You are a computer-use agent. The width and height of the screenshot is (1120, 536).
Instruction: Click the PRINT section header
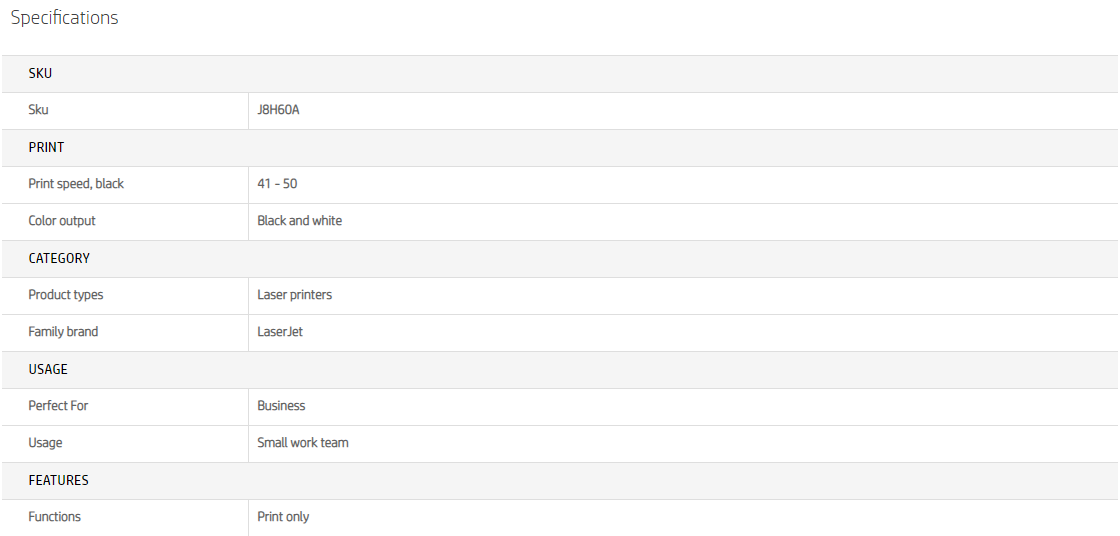tap(46, 147)
